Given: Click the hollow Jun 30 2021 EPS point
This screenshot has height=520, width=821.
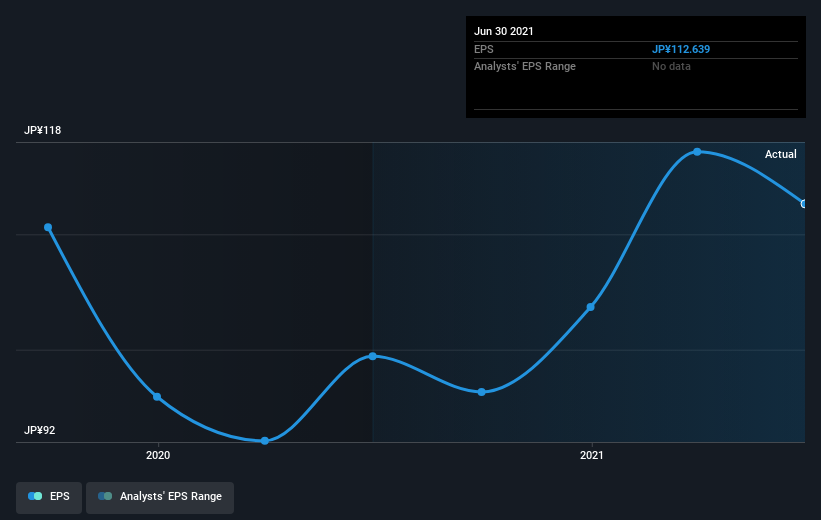Looking at the screenshot, I should point(804,204).
